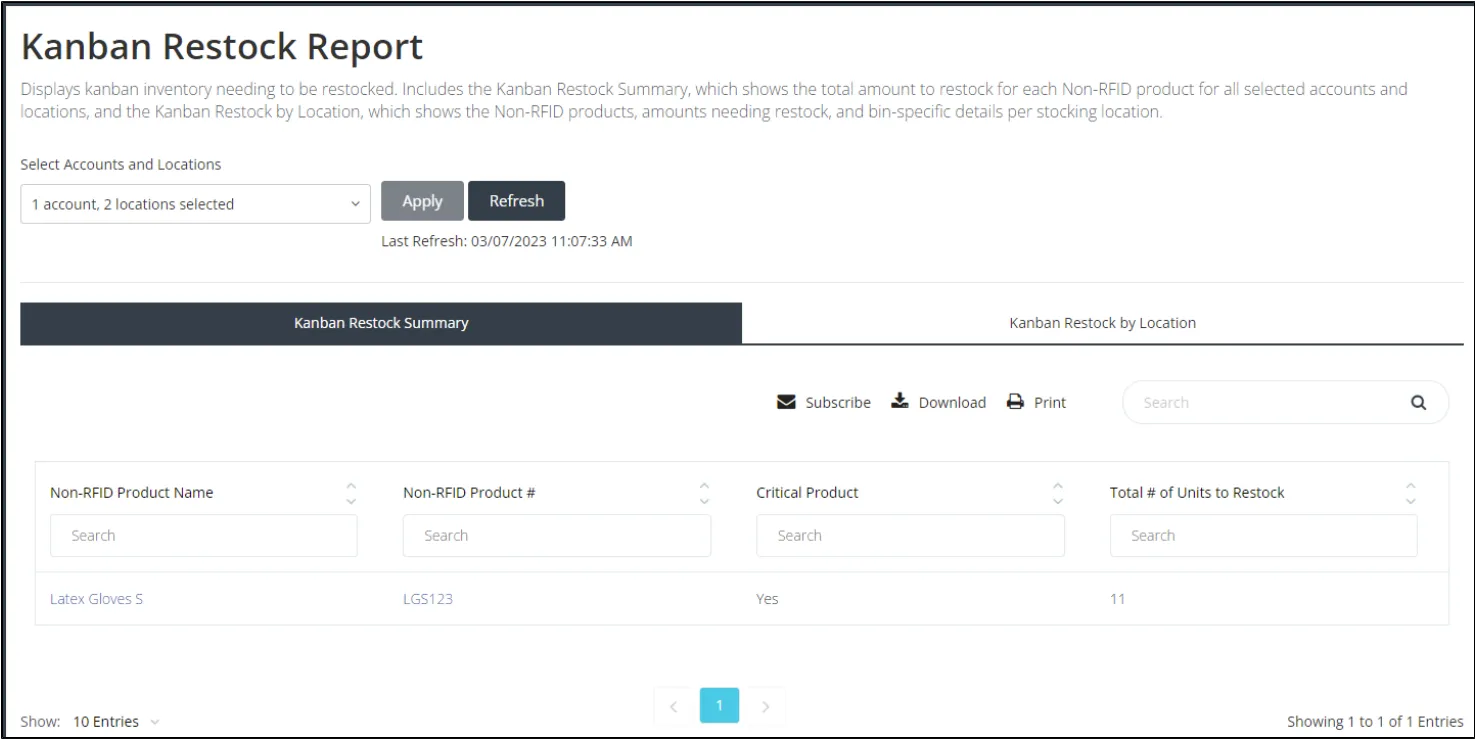The image size is (1475, 739).
Task: Switch to Kanban Restock by Location tab
Action: click(x=1102, y=323)
